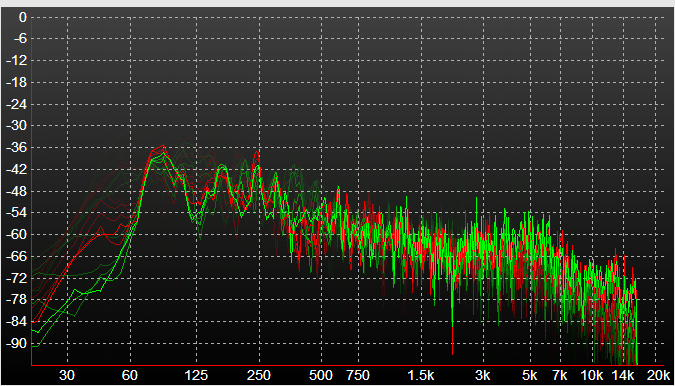Click the -48 dB axis label
This screenshot has width=675, height=386.
16,191
